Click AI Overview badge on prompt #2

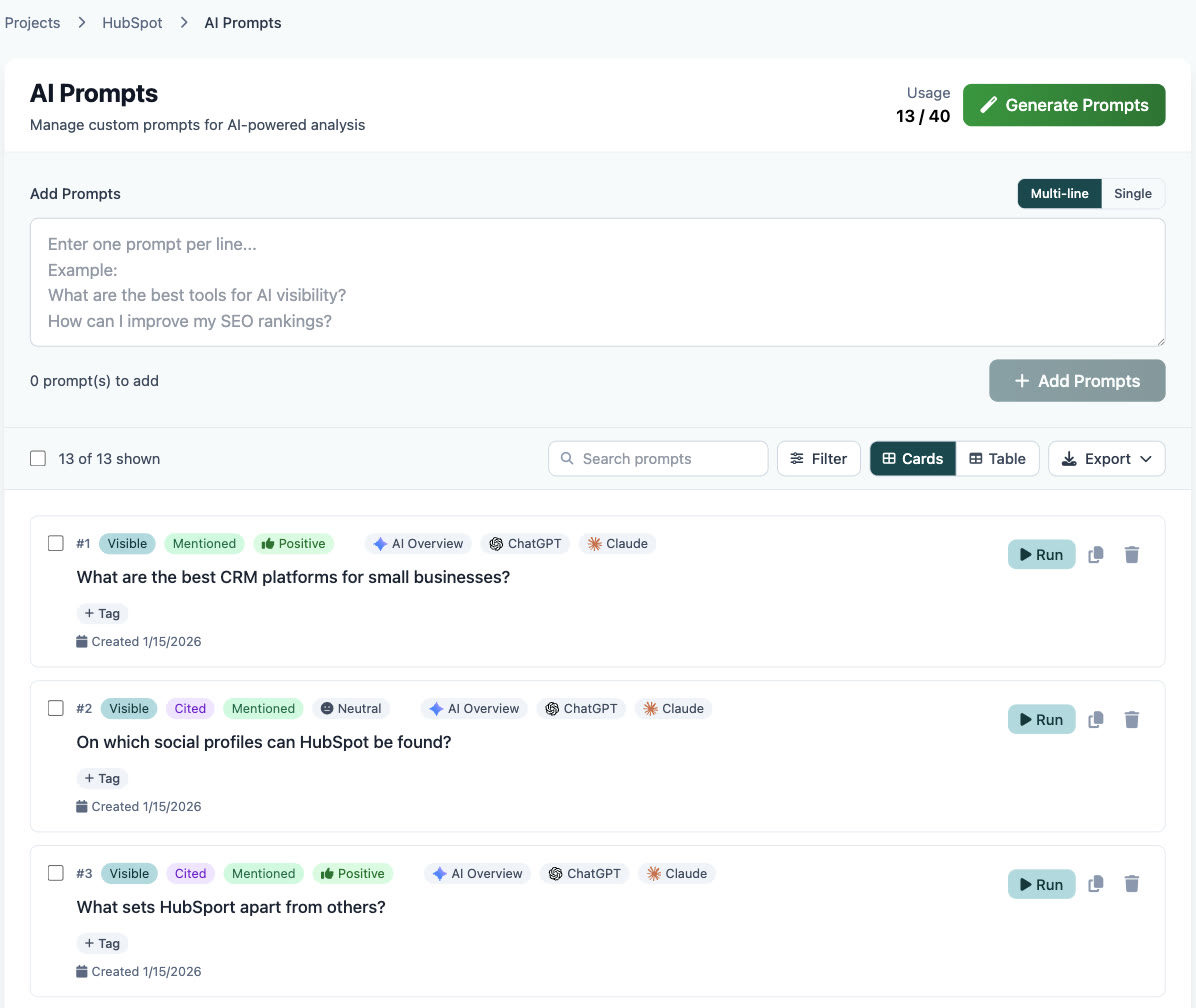[x=474, y=708]
